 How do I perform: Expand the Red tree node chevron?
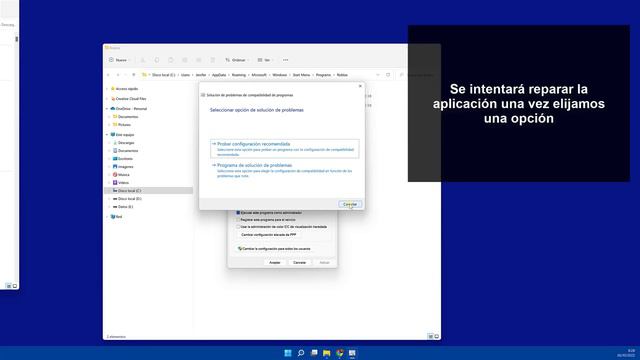pos(107,217)
